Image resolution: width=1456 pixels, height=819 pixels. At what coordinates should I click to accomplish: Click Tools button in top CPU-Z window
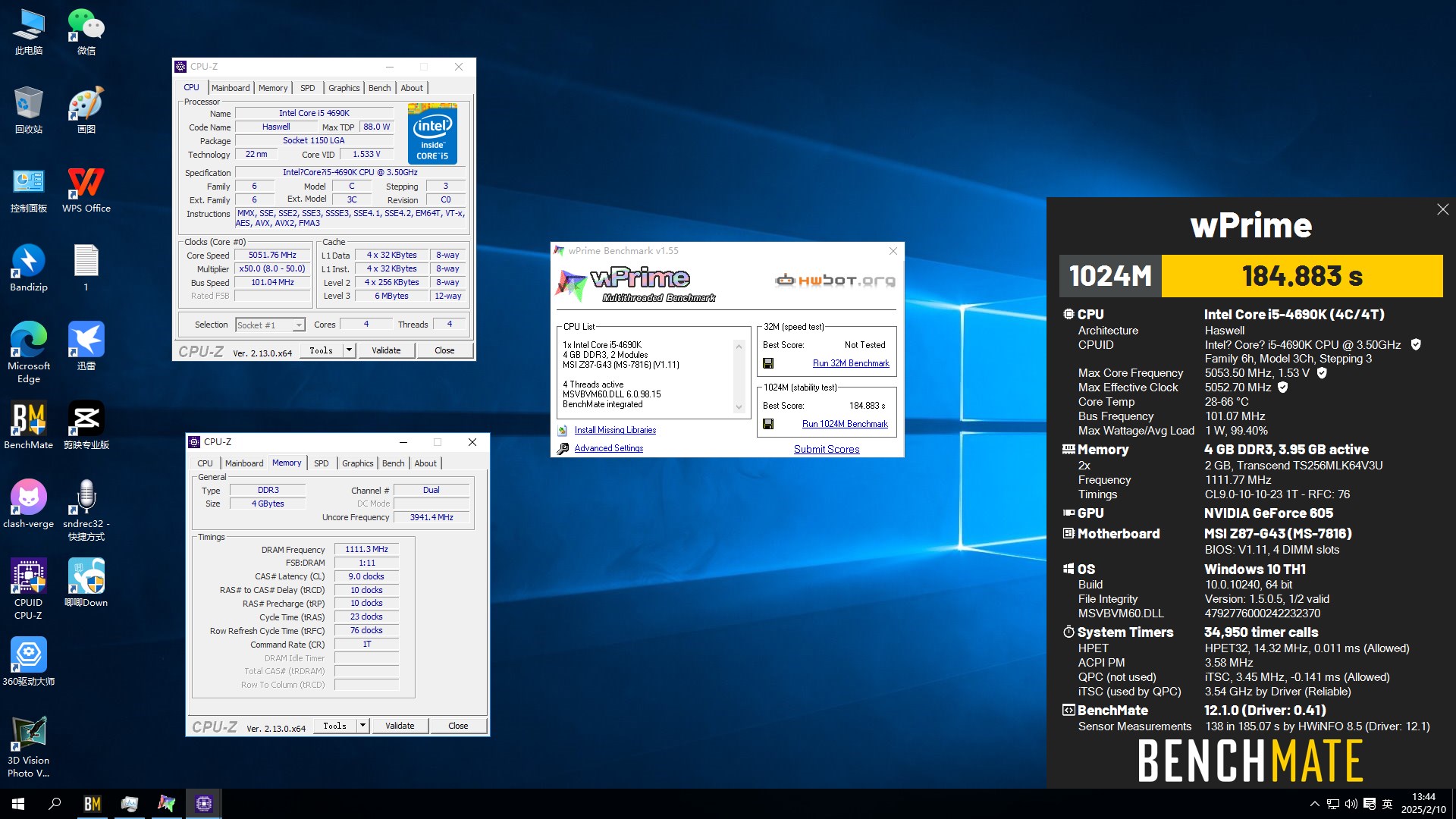pos(322,350)
